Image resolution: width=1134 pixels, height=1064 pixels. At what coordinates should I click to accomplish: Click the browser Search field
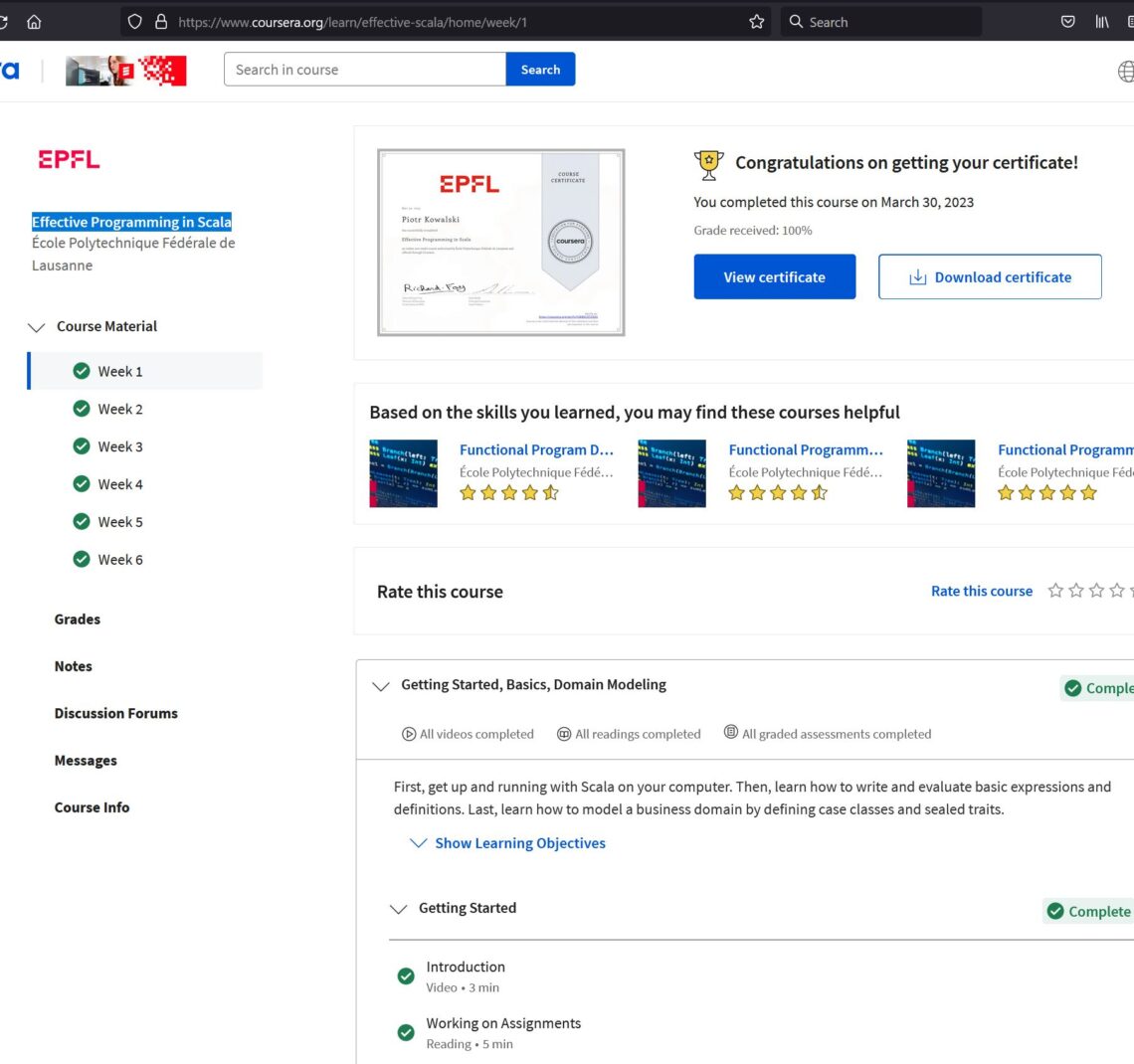click(x=881, y=22)
